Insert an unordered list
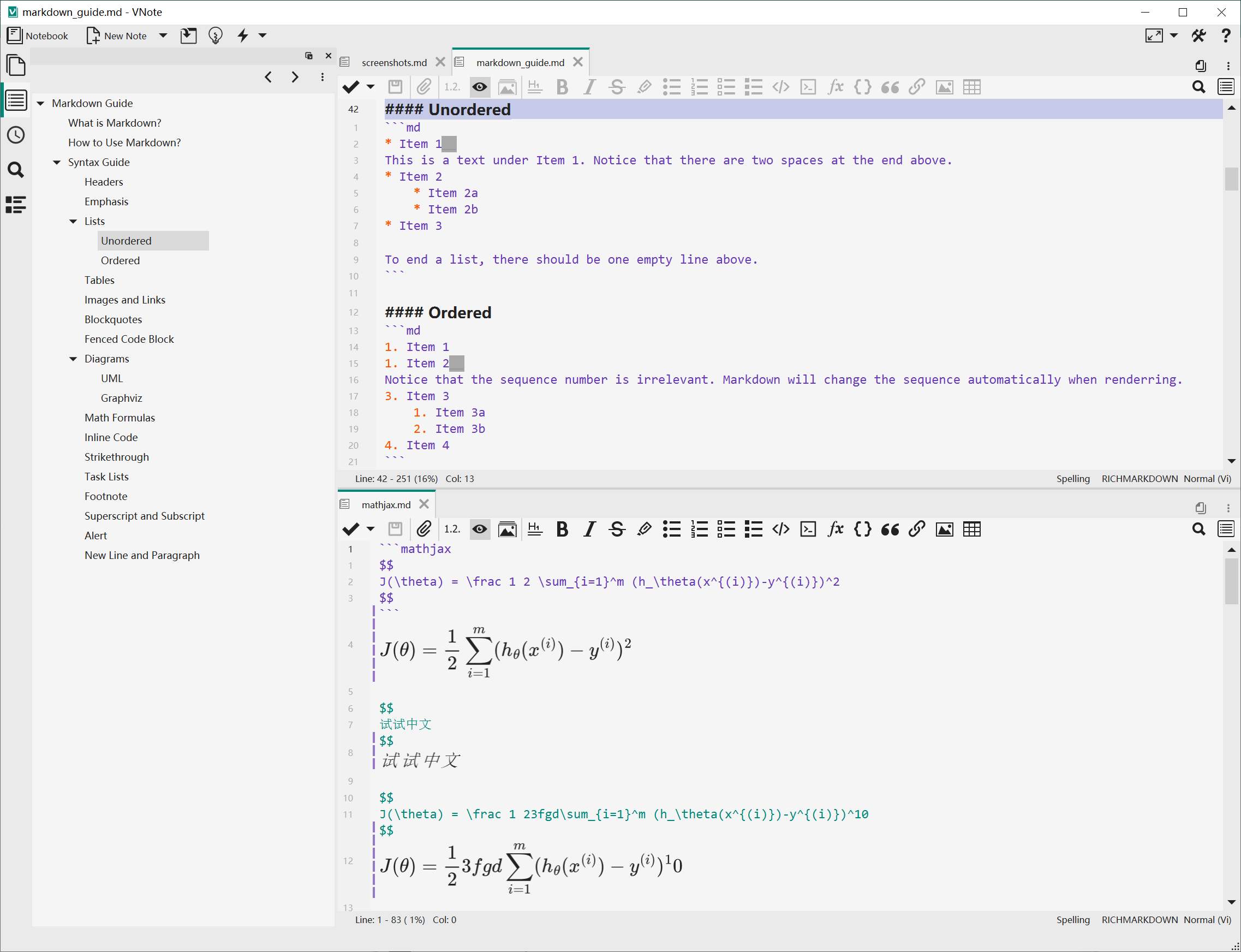Viewport: 1241px width, 952px height. coord(672,87)
